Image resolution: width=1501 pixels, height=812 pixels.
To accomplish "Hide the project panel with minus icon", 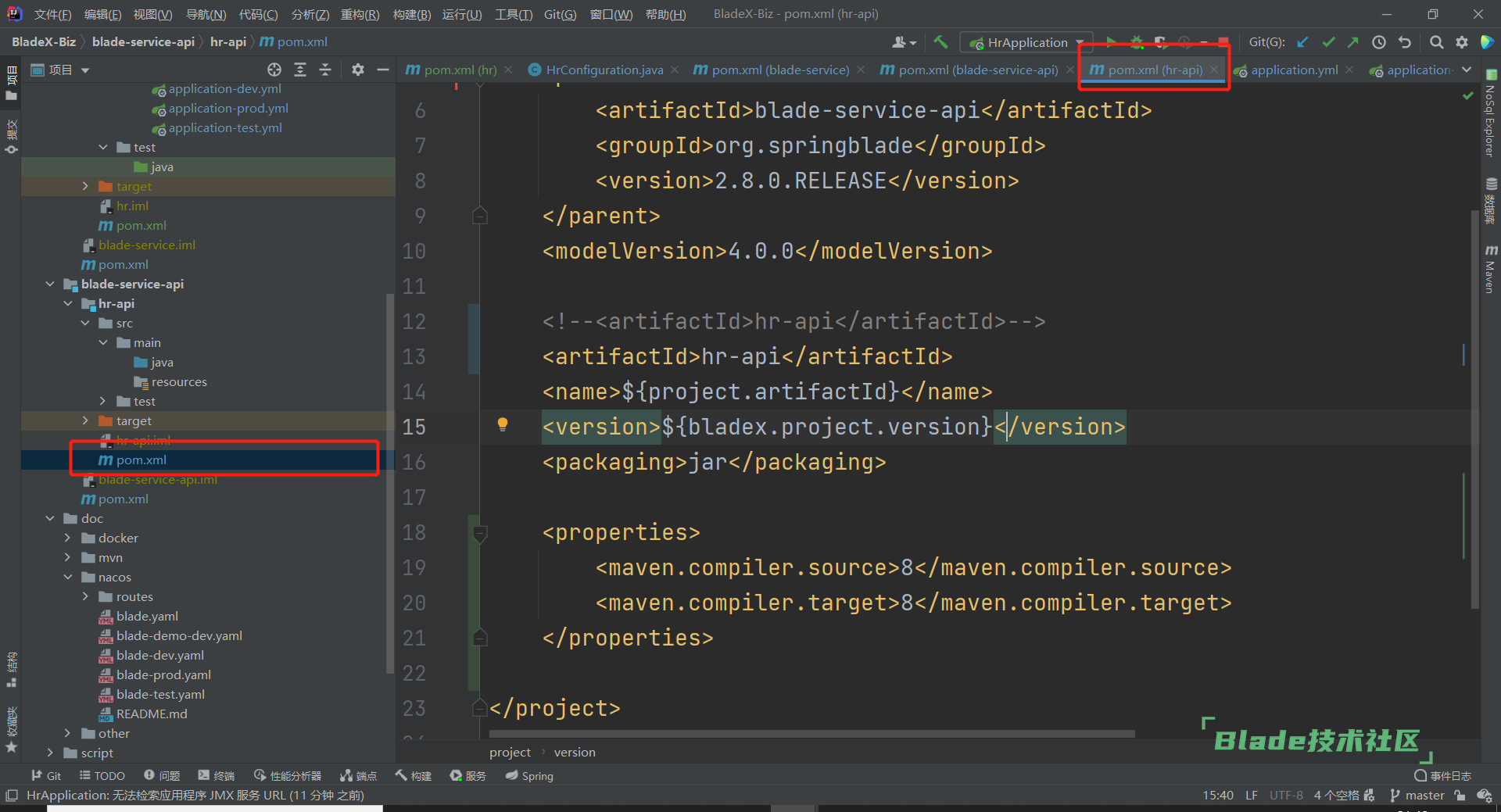I will coord(383,70).
